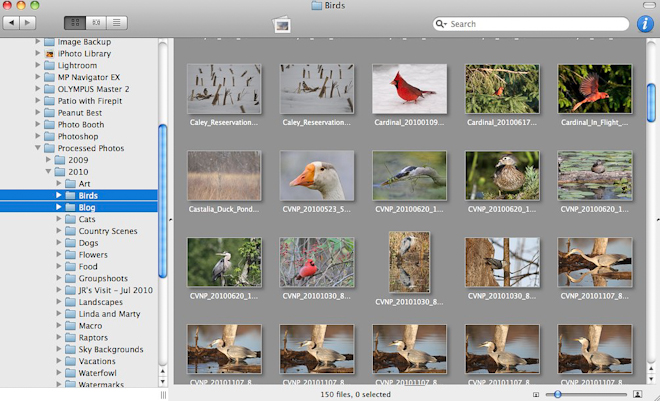This screenshot has width=660, height=401.
Task: Click small thumbnail size icon
Action: pos(536,395)
